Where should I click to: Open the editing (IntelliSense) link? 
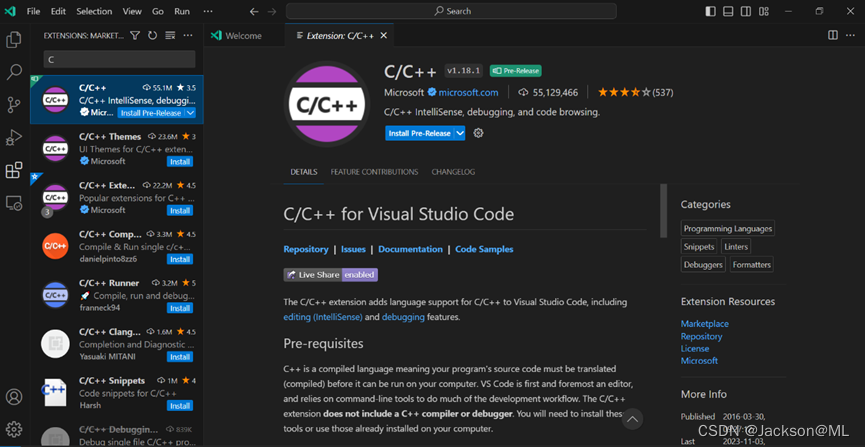click(323, 317)
